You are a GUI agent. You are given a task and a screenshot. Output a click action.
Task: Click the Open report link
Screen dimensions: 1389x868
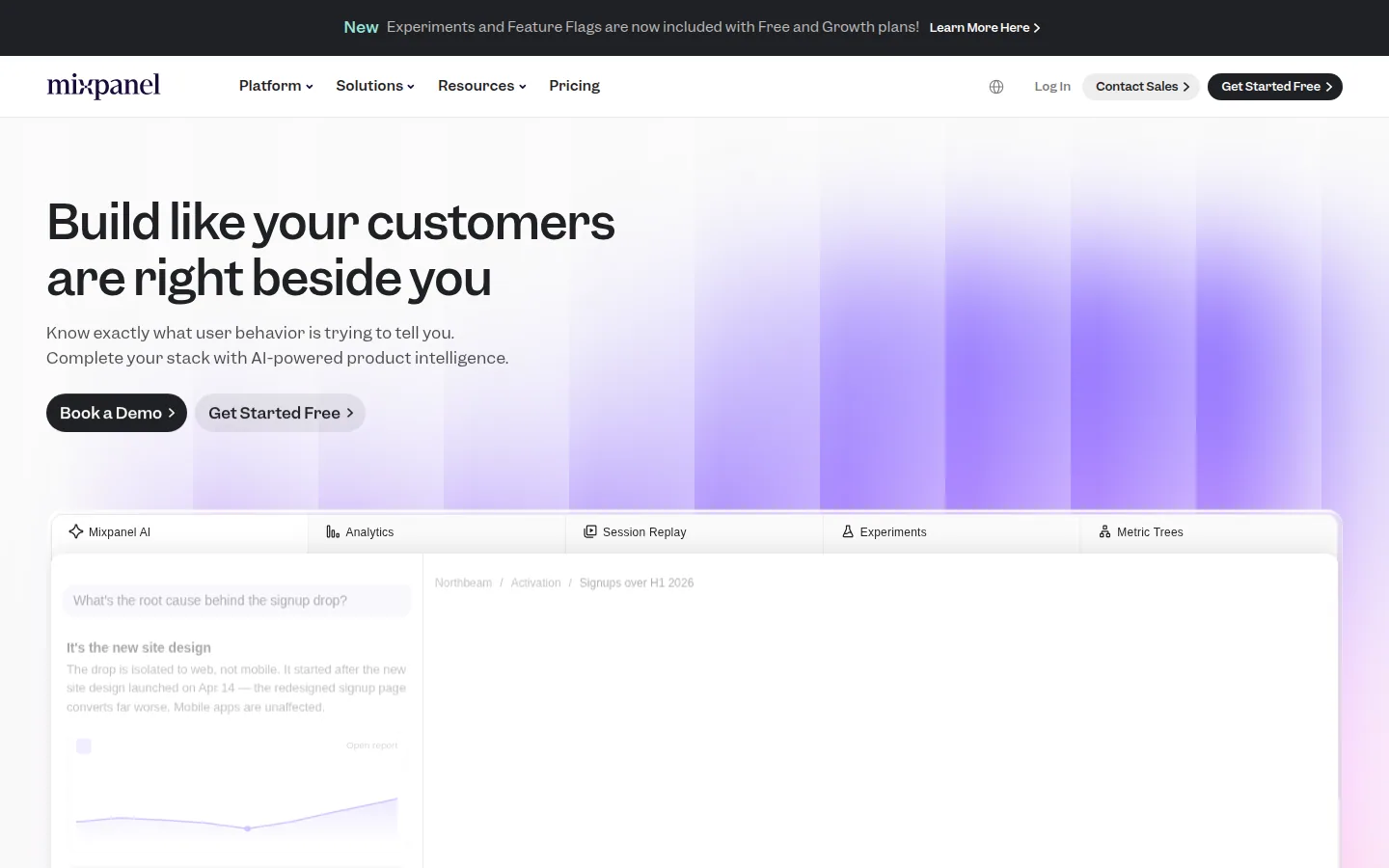pos(371,746)
